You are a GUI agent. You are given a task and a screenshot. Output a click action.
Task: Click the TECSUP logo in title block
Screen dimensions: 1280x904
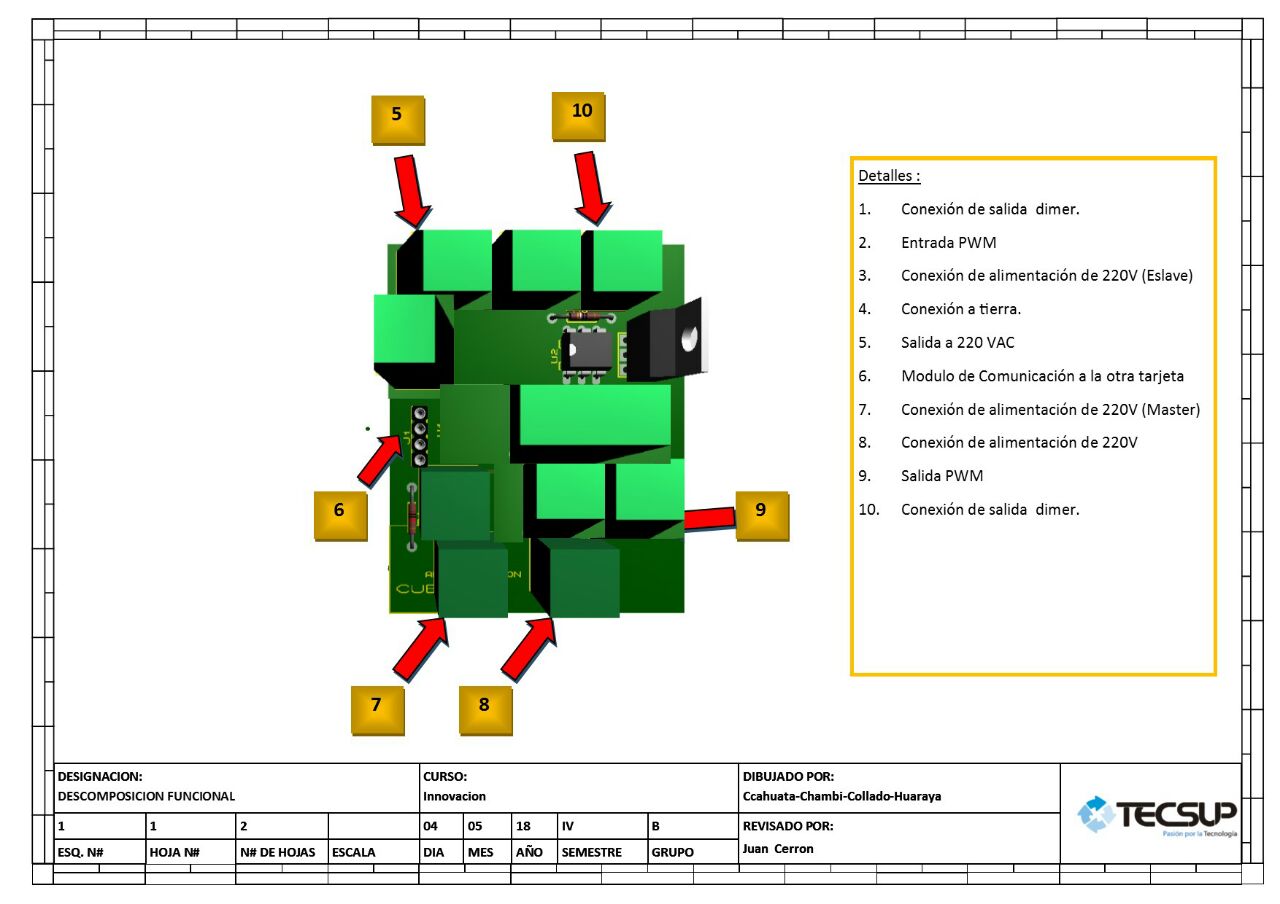pyautogui.click(x=1157, y=815)
